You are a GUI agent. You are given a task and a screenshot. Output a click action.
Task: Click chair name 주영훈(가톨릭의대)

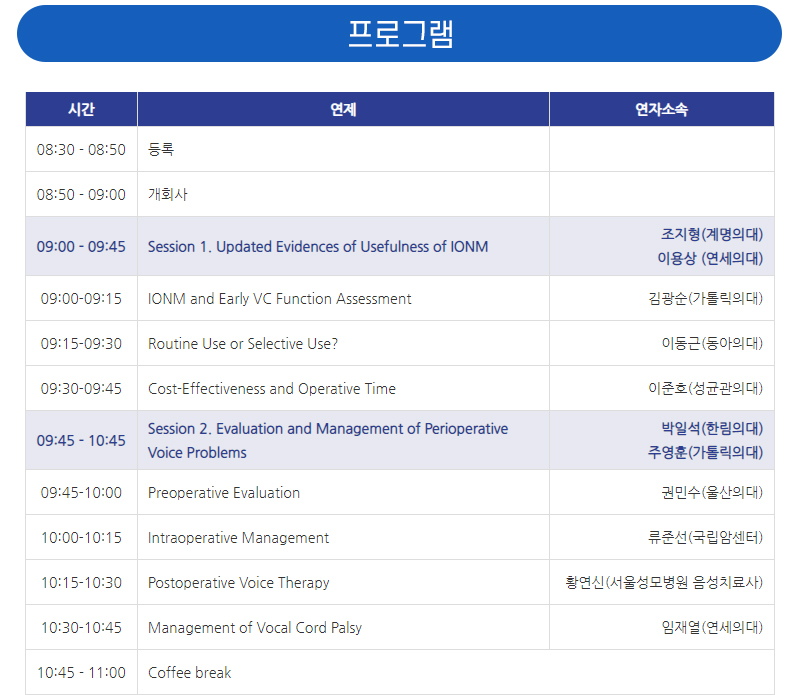(706, 452)
